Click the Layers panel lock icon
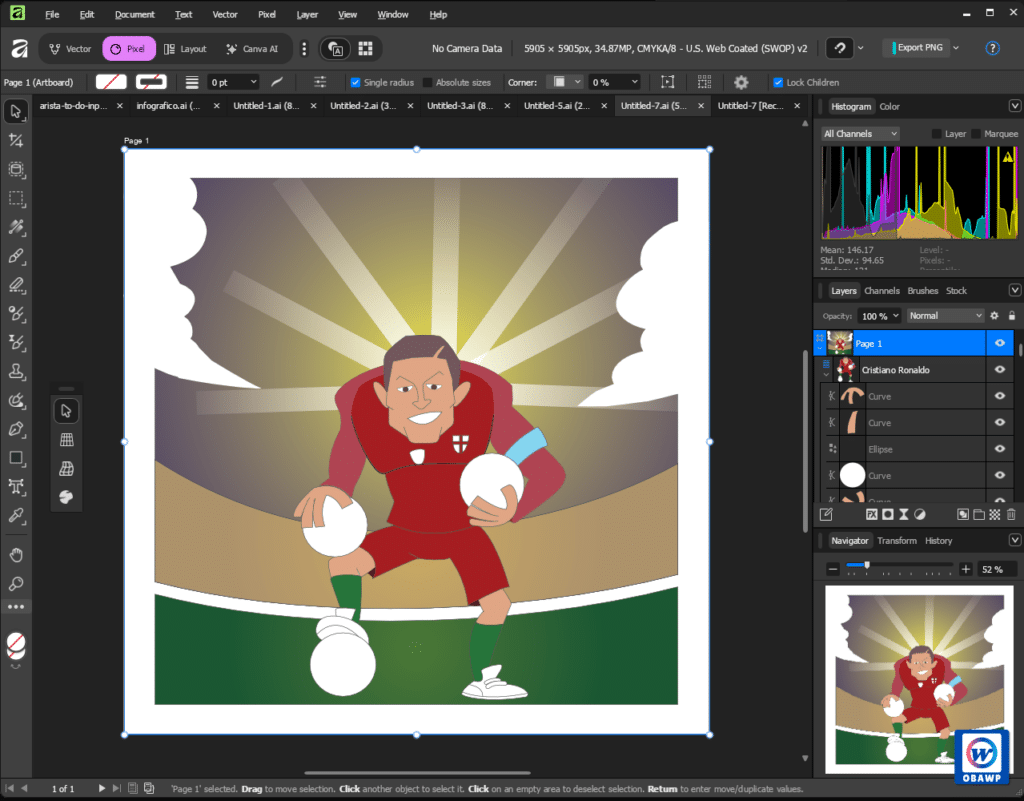This screenshot has height=801, width=1024. 1012,315
